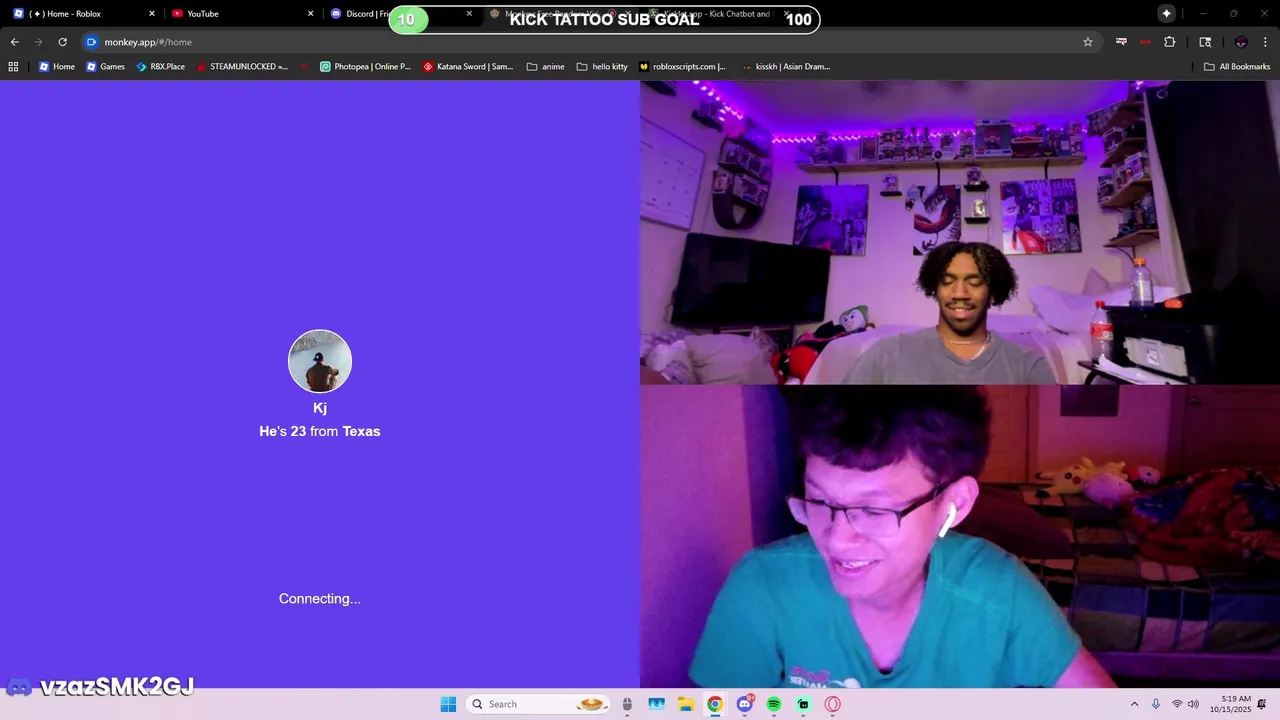Open the kisskh Asian Drama bookmark

pos(786,67)
